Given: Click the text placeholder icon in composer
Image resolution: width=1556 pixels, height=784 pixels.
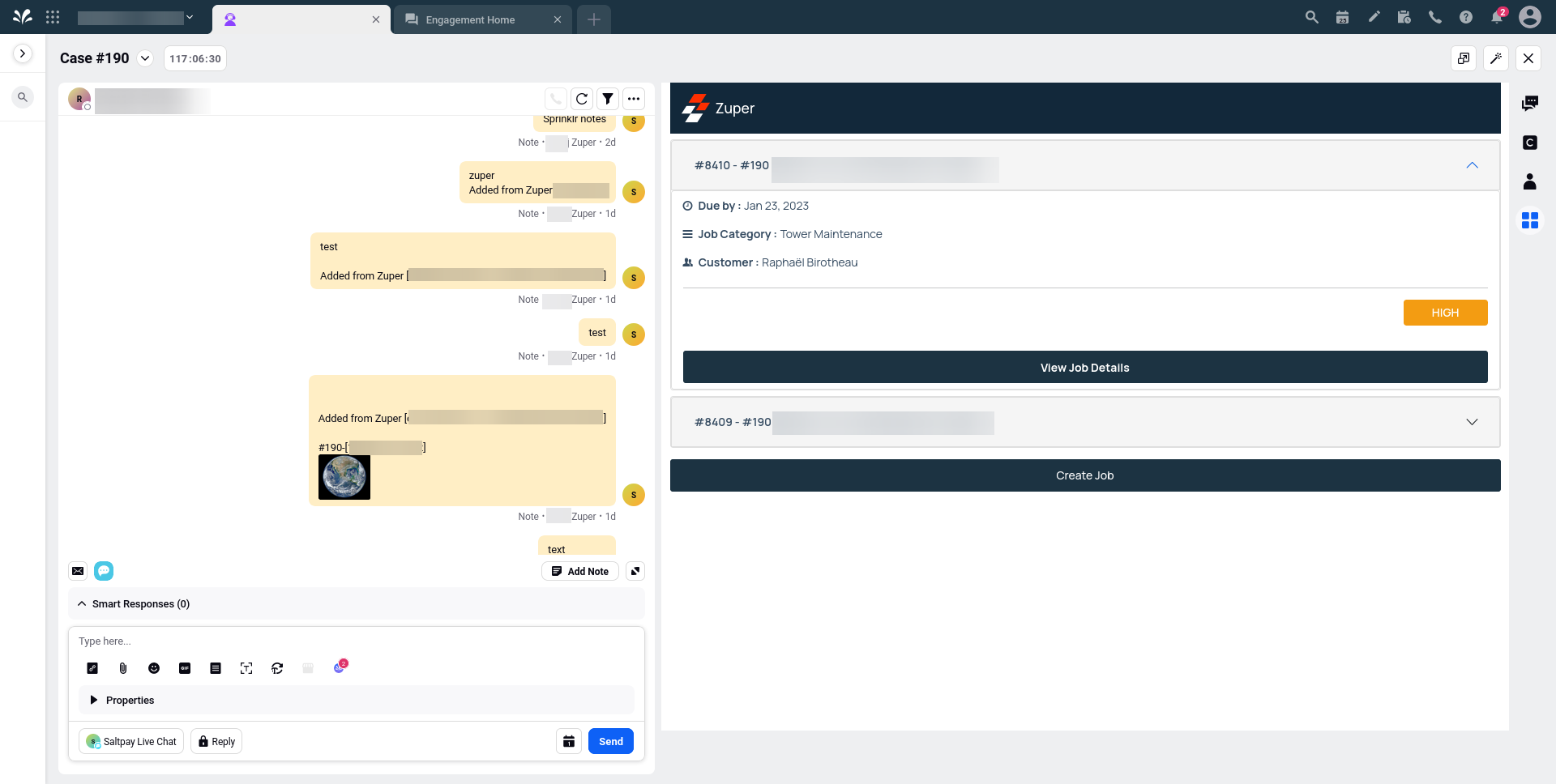Looking at the screenshot, I should (246, 668).
